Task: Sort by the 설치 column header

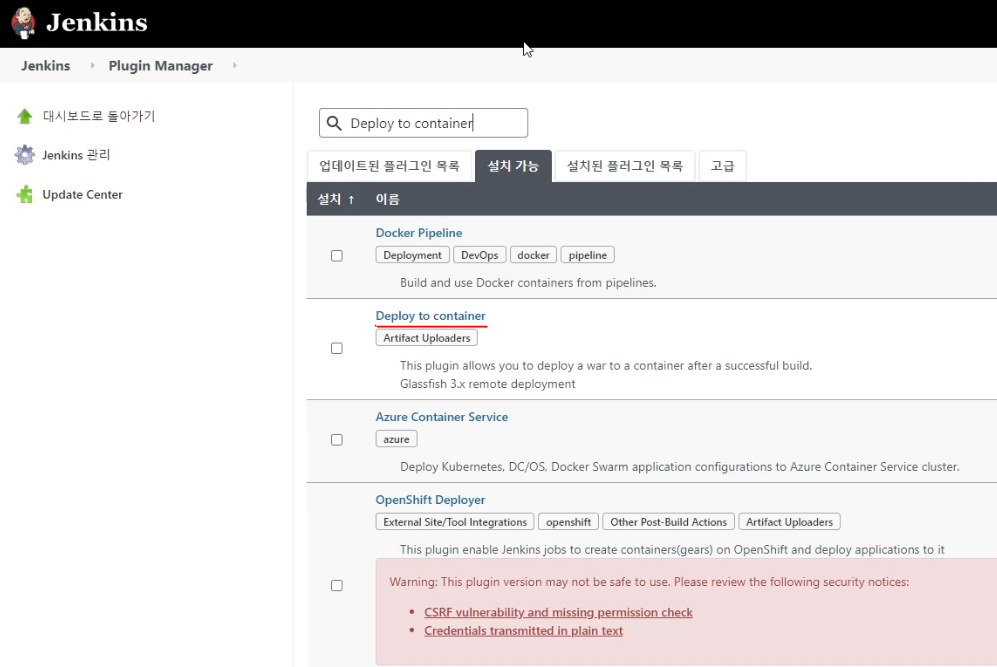Action: (x=336, y=200)
